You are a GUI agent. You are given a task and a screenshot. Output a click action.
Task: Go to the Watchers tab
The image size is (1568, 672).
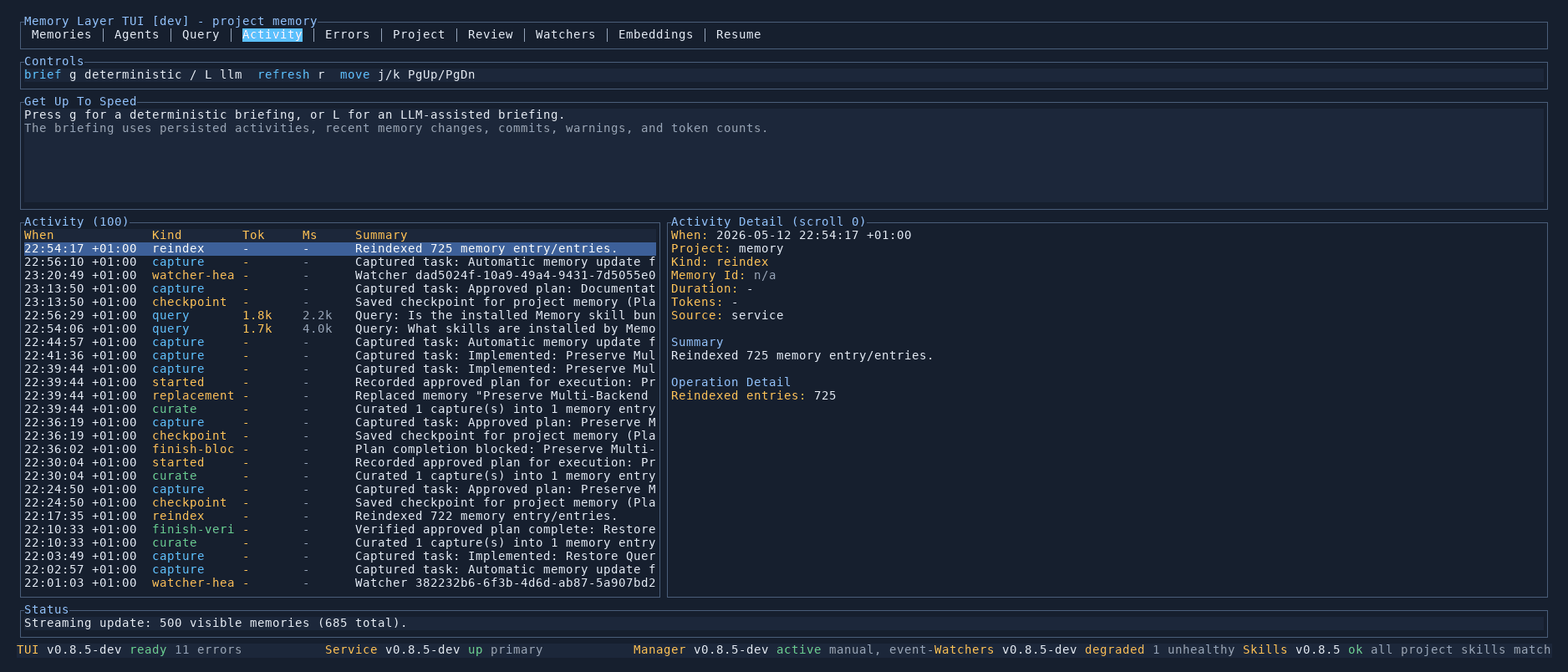point(566,35)
